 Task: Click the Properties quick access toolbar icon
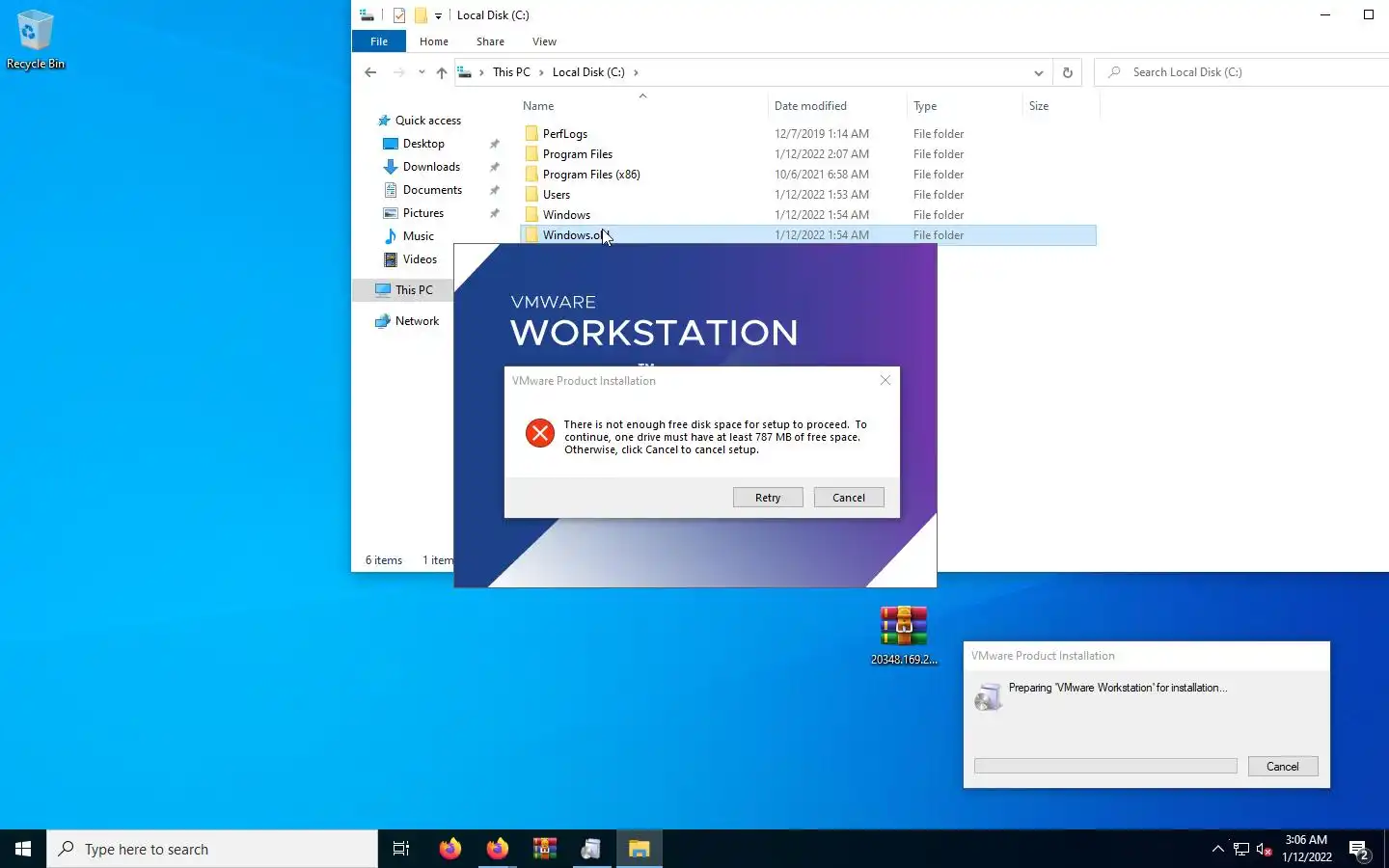tap(399, 15)
